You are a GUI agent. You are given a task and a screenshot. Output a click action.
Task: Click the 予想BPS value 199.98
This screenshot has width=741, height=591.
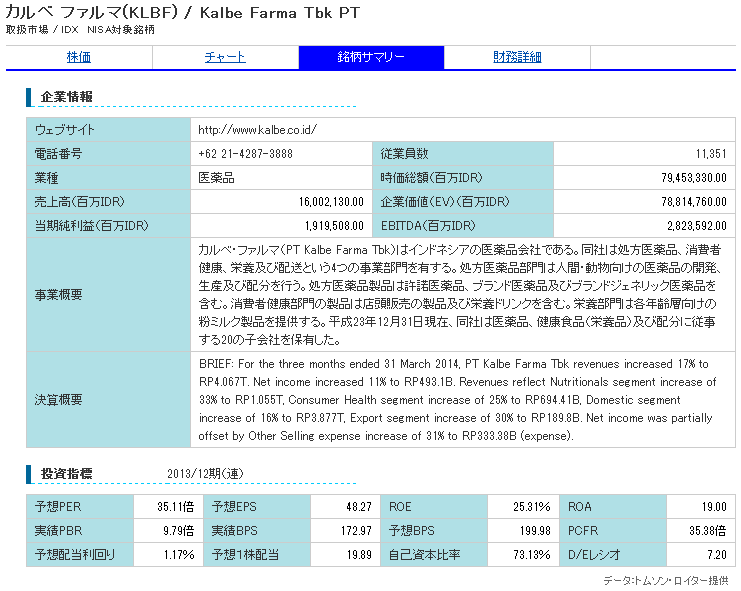tap(535, 531)
